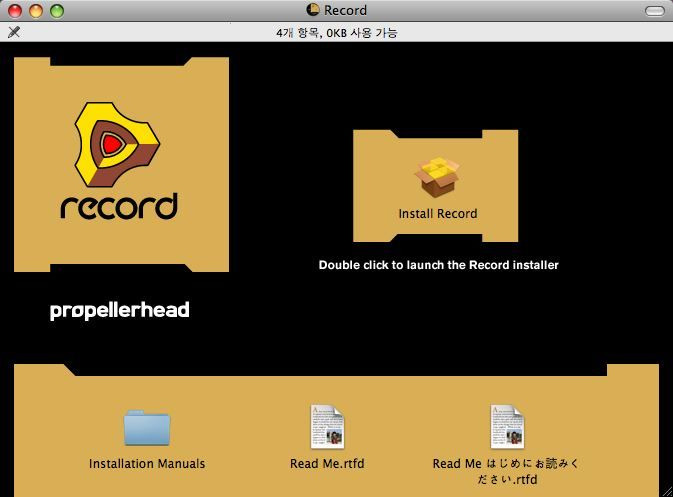Zoom the Record window with green button

click(57, 11)
